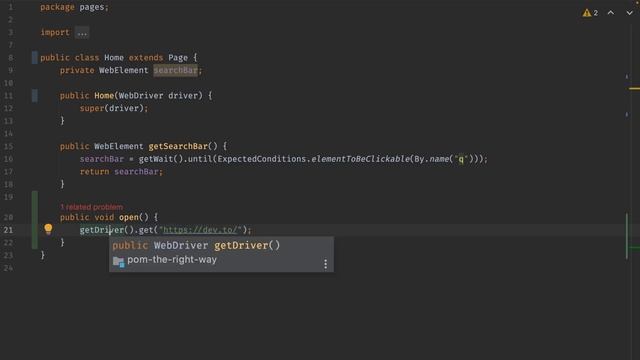Click the pom-the-right-way module folder icon
The width and height of the screenshot is (640, 360).
(118, 261)
